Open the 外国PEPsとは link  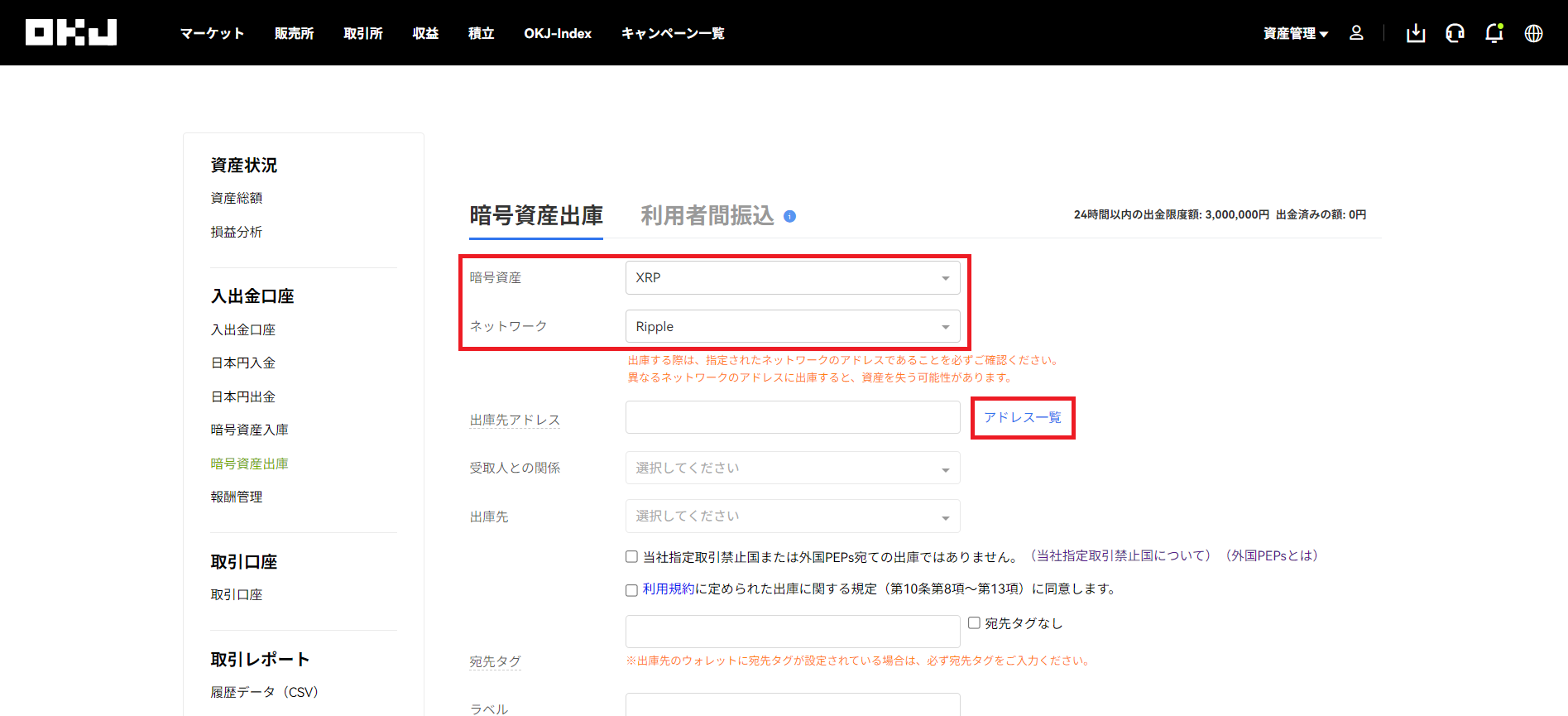[1273, 555]
